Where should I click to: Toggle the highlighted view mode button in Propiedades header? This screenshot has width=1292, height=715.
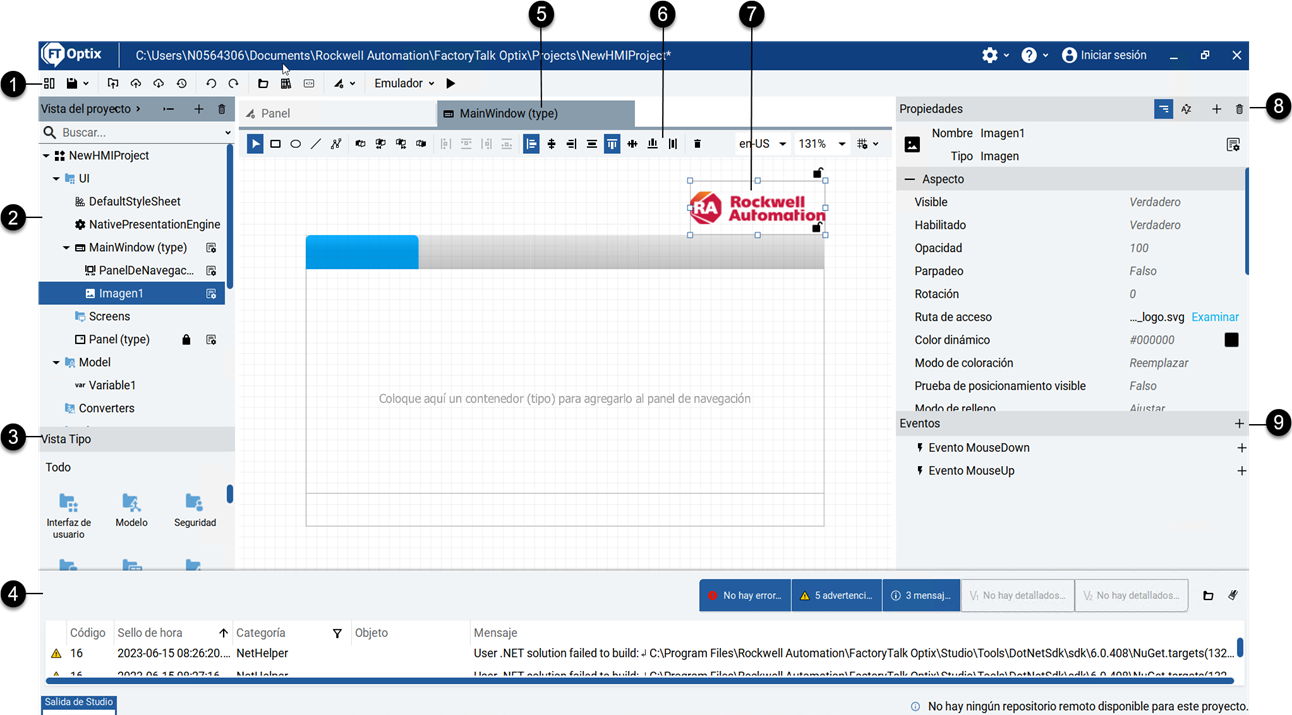[1163, 109]
